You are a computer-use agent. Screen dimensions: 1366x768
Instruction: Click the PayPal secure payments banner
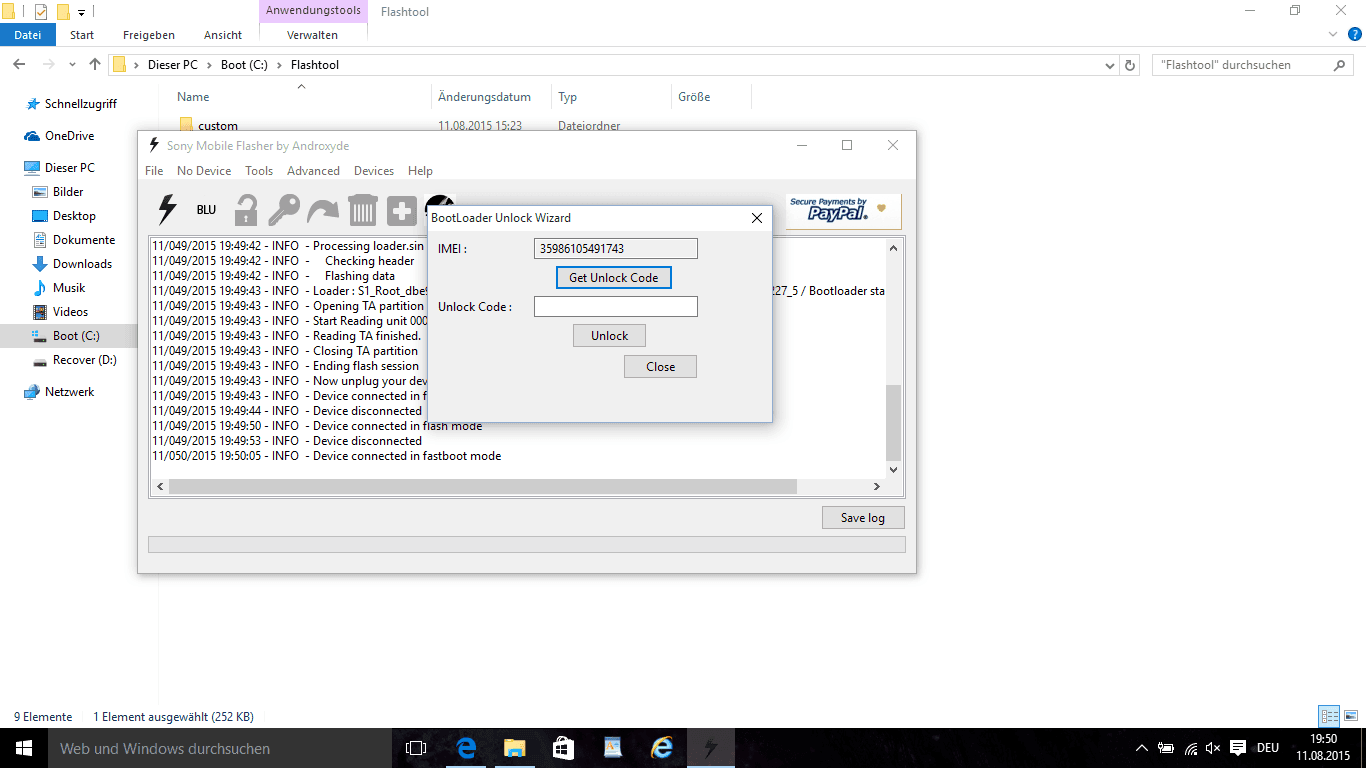[x=843, y=211]
